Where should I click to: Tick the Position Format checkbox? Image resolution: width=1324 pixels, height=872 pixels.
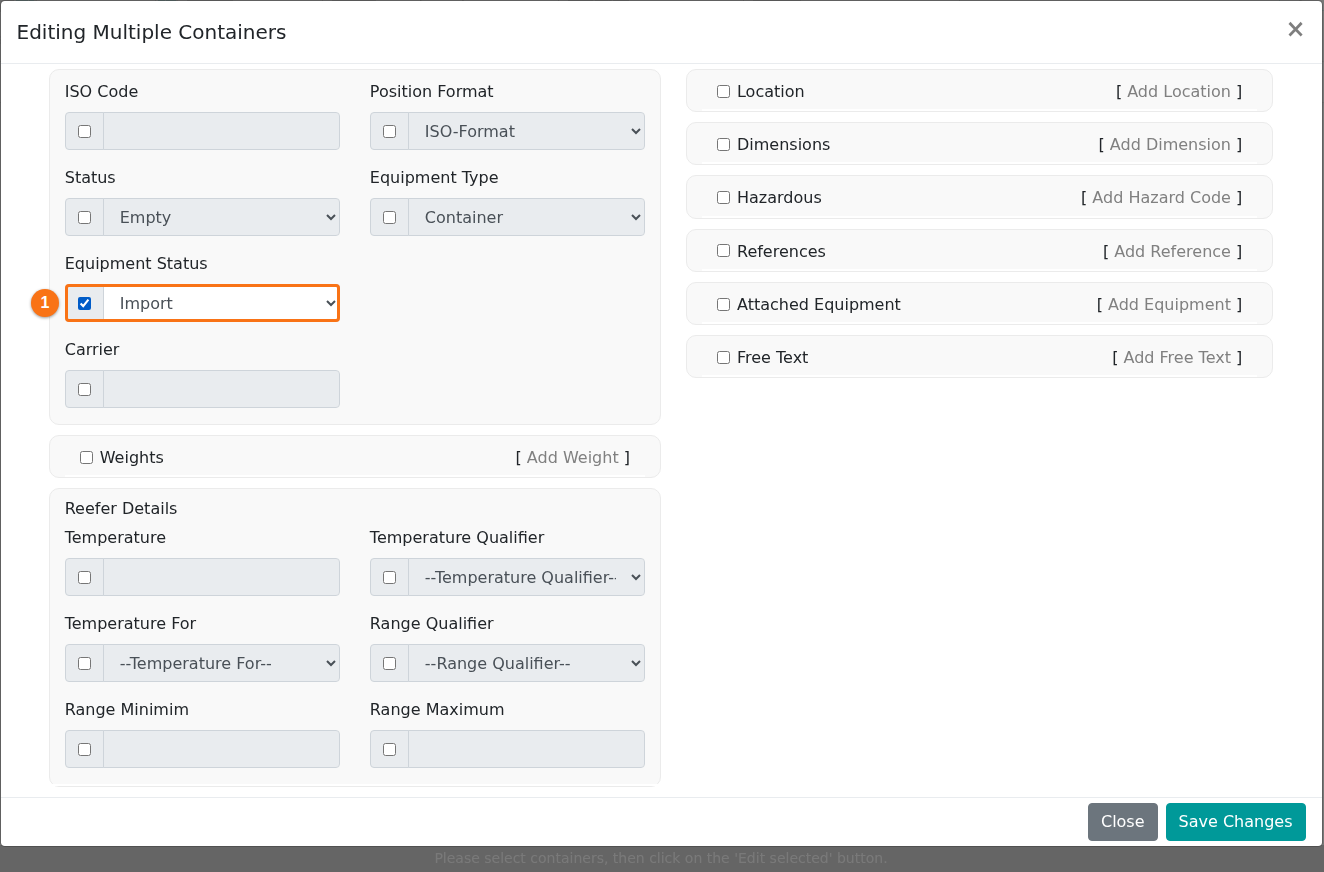(x=389, y=131)
